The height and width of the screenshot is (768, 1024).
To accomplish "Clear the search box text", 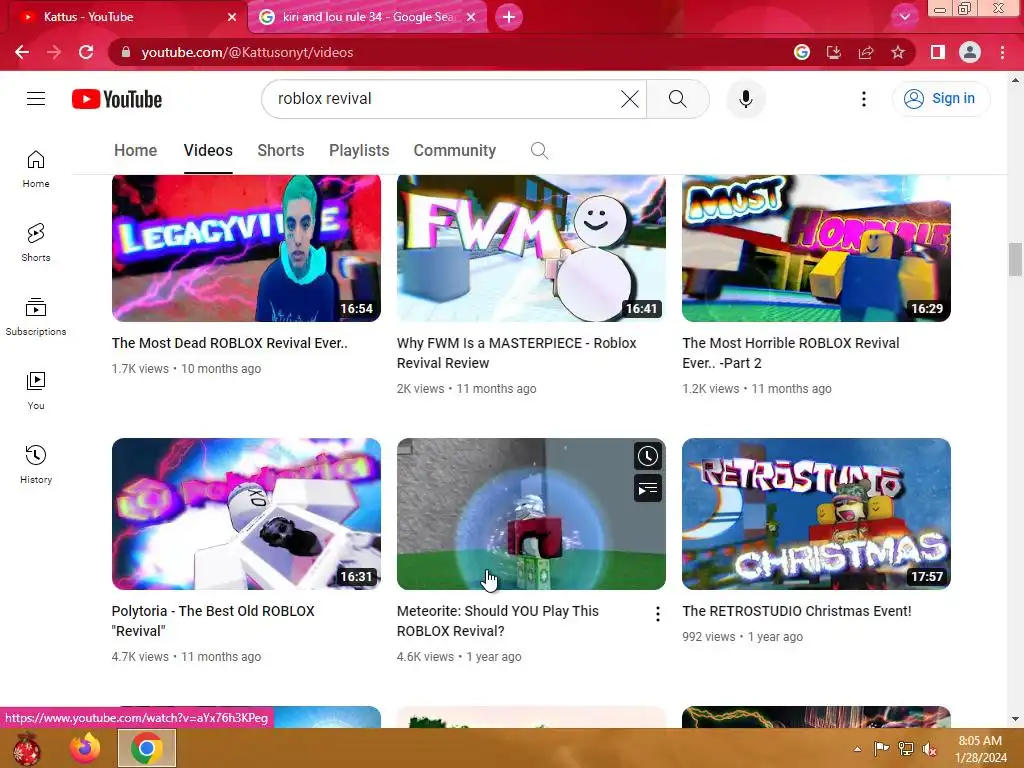I will pyautogui.click(x=630, y=99).
